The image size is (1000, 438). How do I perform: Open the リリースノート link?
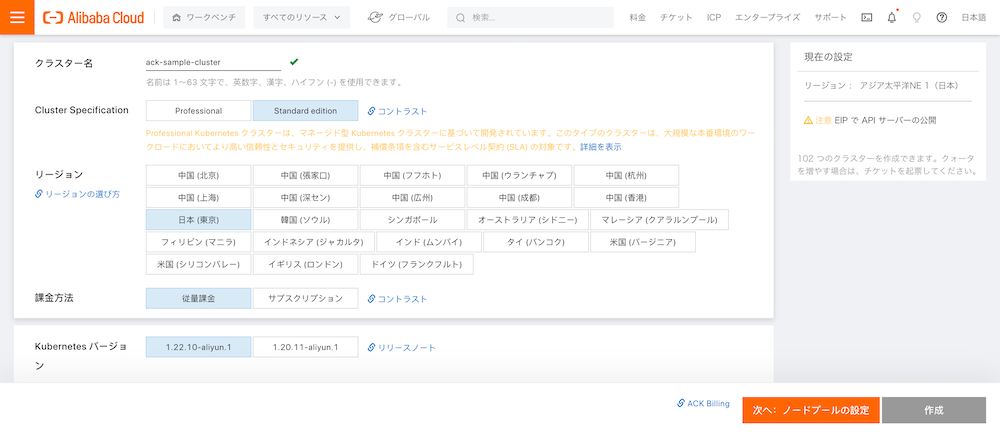pyautogui.click(x=402, y=348)
